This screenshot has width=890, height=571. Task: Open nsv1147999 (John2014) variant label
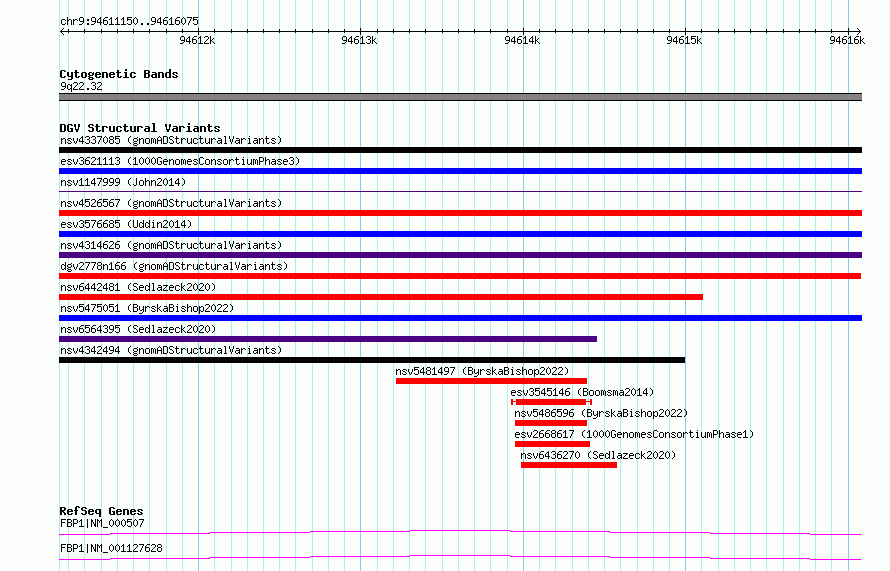tap(123, 182)
